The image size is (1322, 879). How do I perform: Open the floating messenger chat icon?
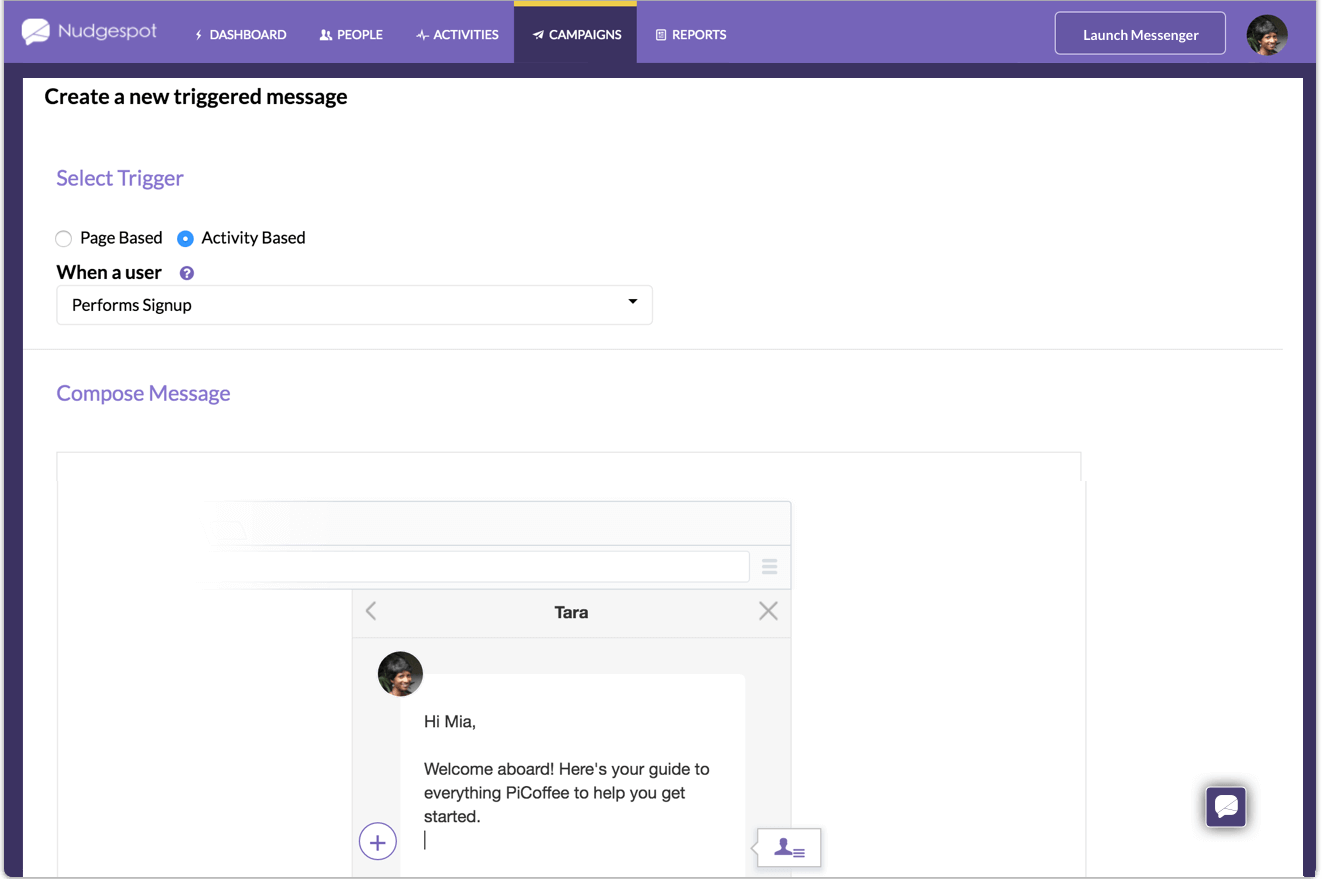coord(1226,806)
